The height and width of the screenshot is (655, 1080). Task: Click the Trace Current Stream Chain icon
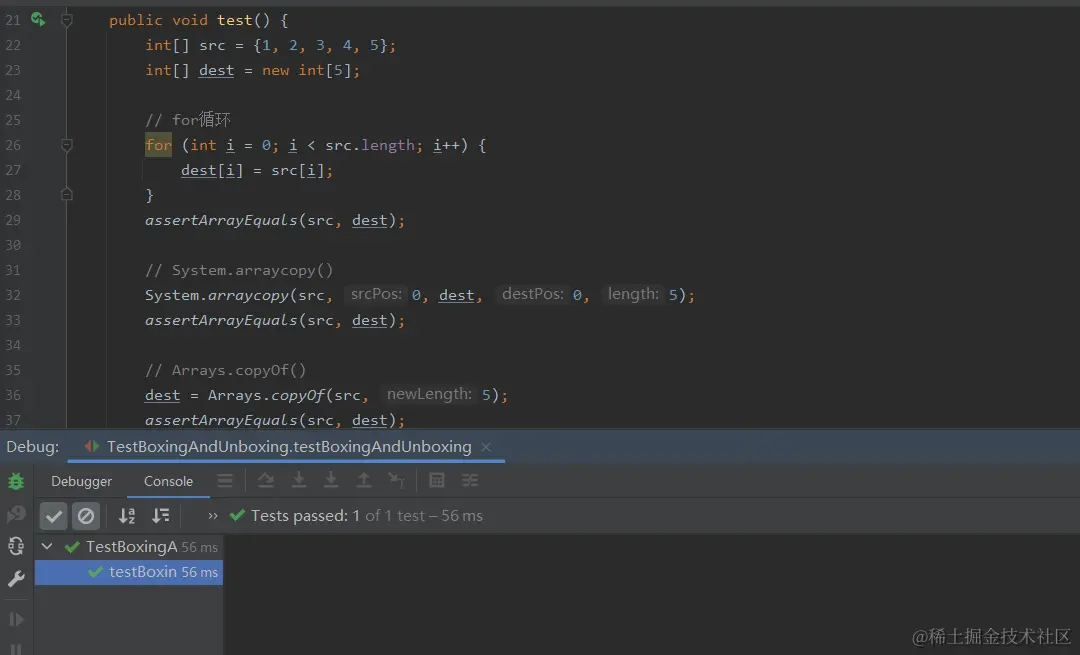(470, 481)
